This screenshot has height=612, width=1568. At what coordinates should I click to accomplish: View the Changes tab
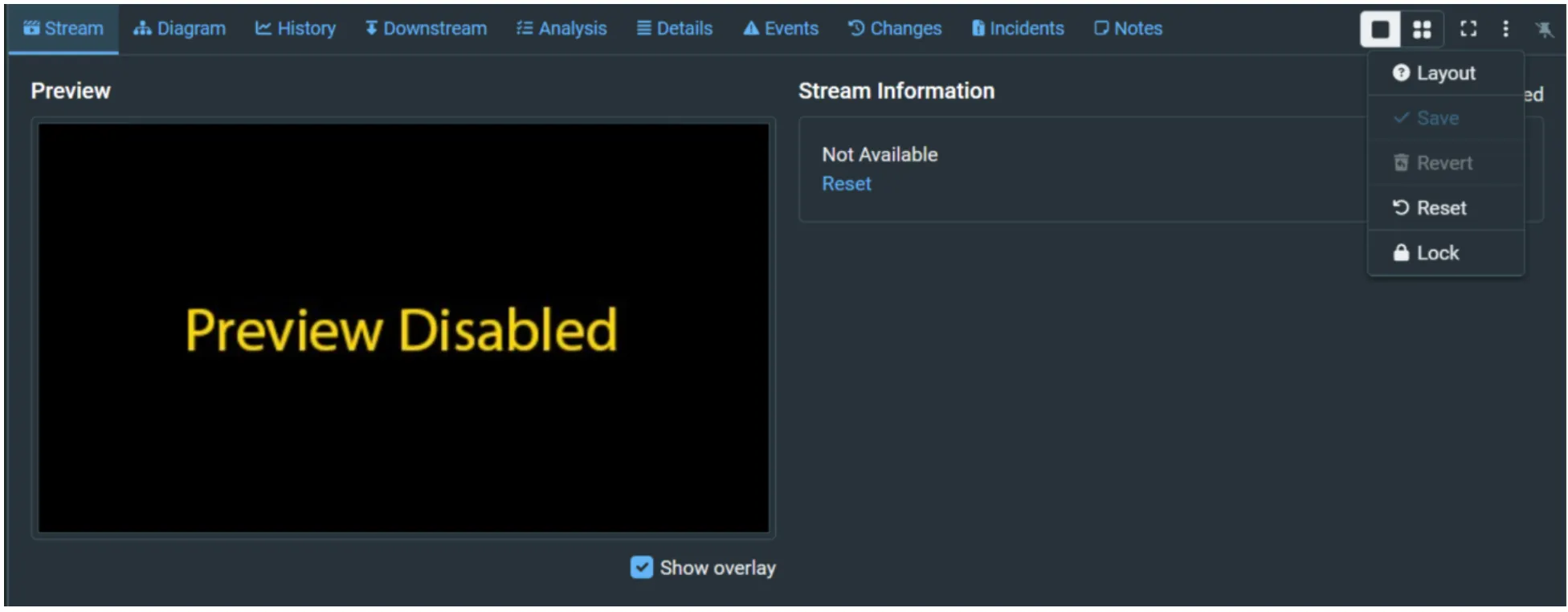coord(895,29)
